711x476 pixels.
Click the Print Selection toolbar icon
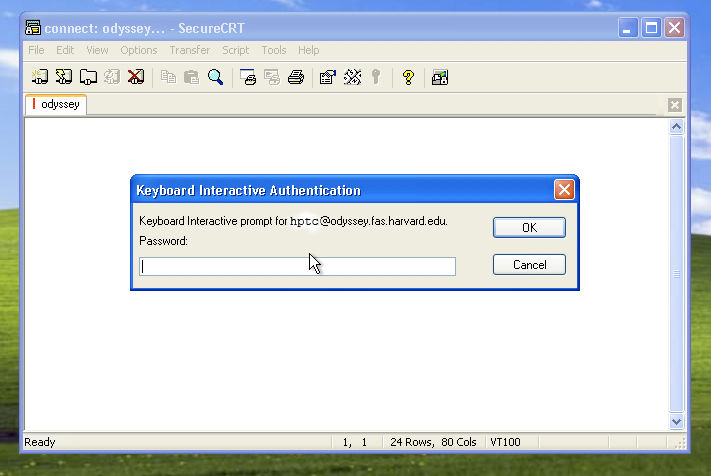tap(272, 77)
